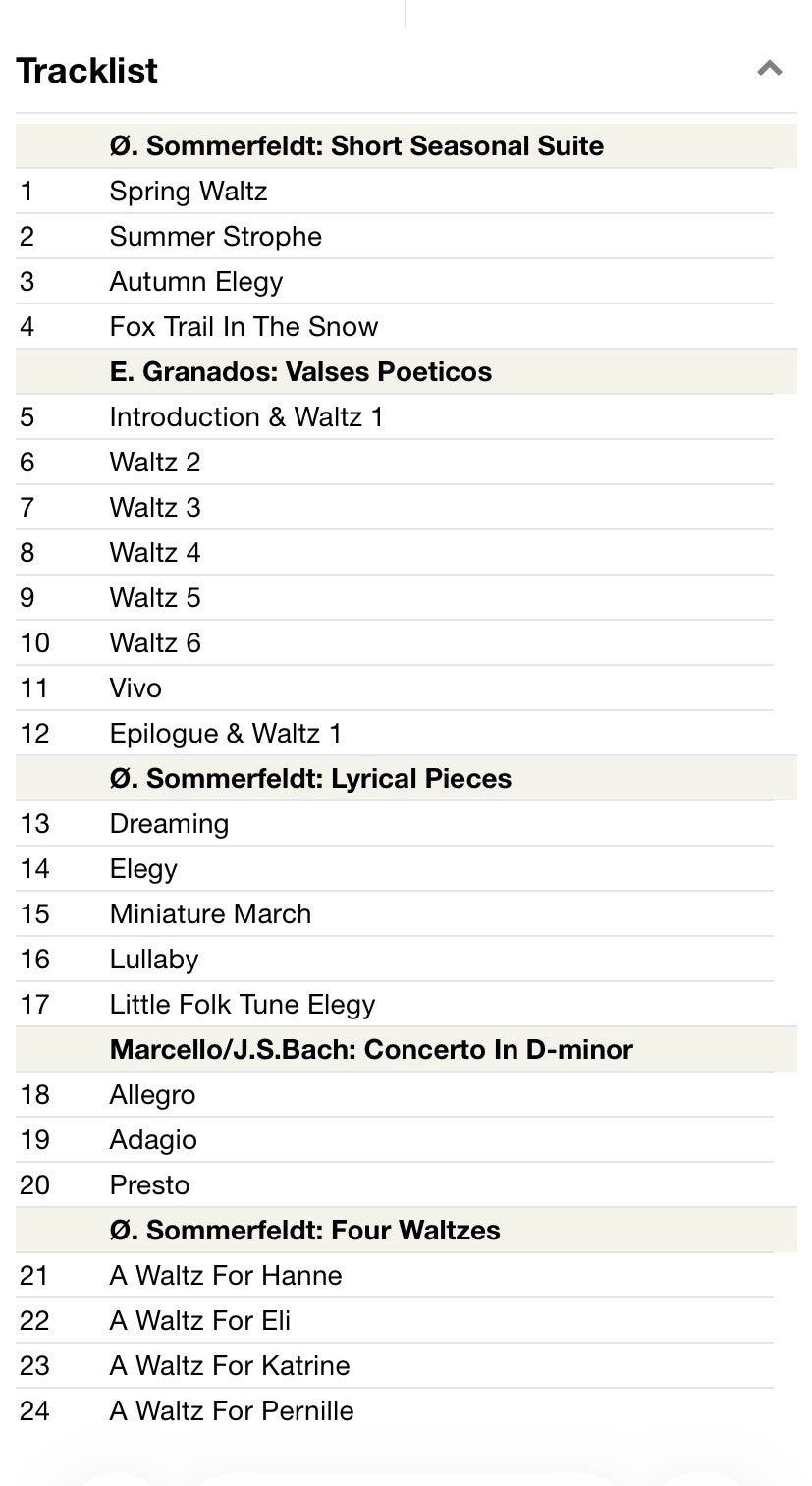Select track 2 Summer Strophe

(x=395, y=236)
